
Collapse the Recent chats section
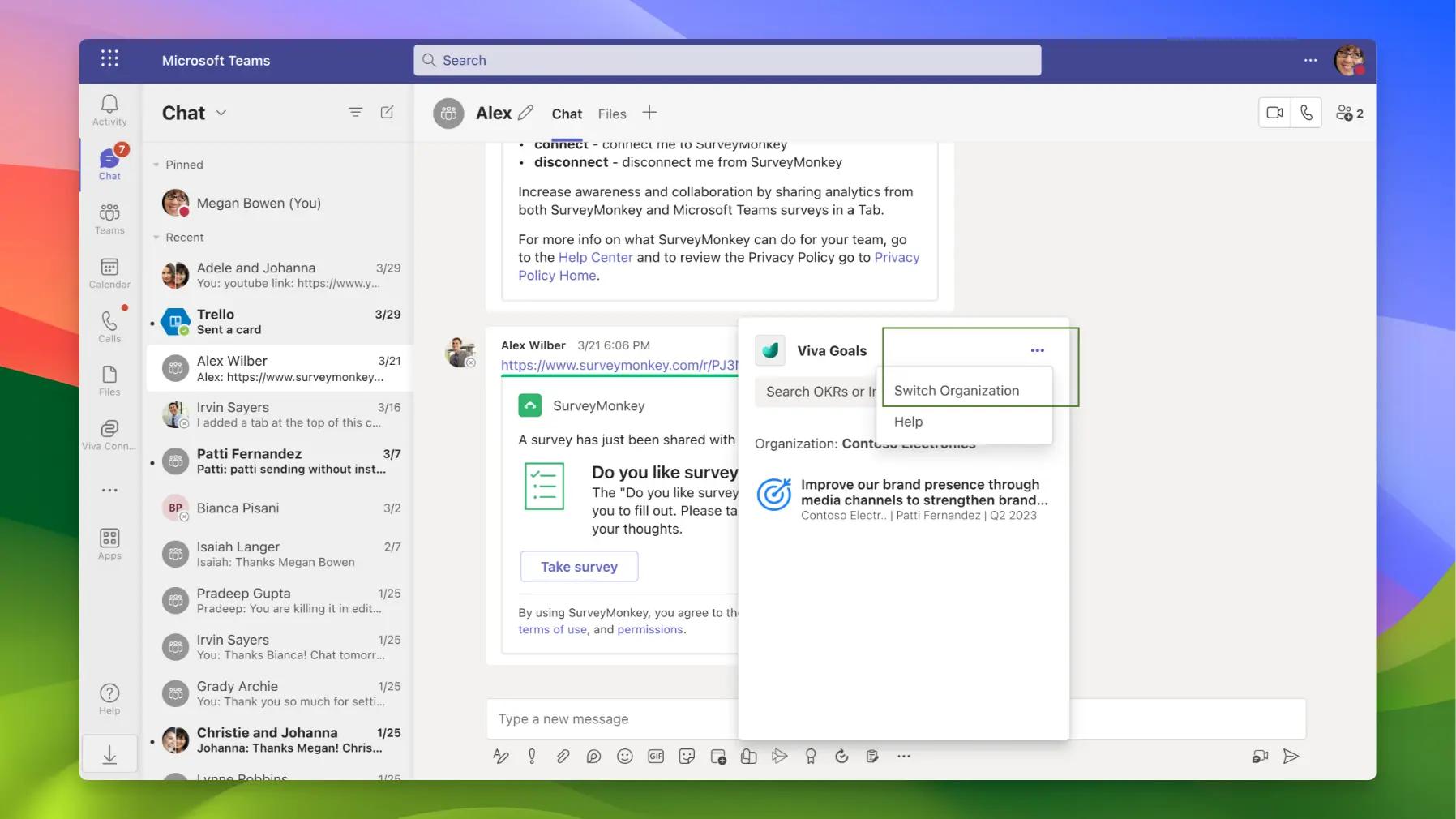coord(156,237)
